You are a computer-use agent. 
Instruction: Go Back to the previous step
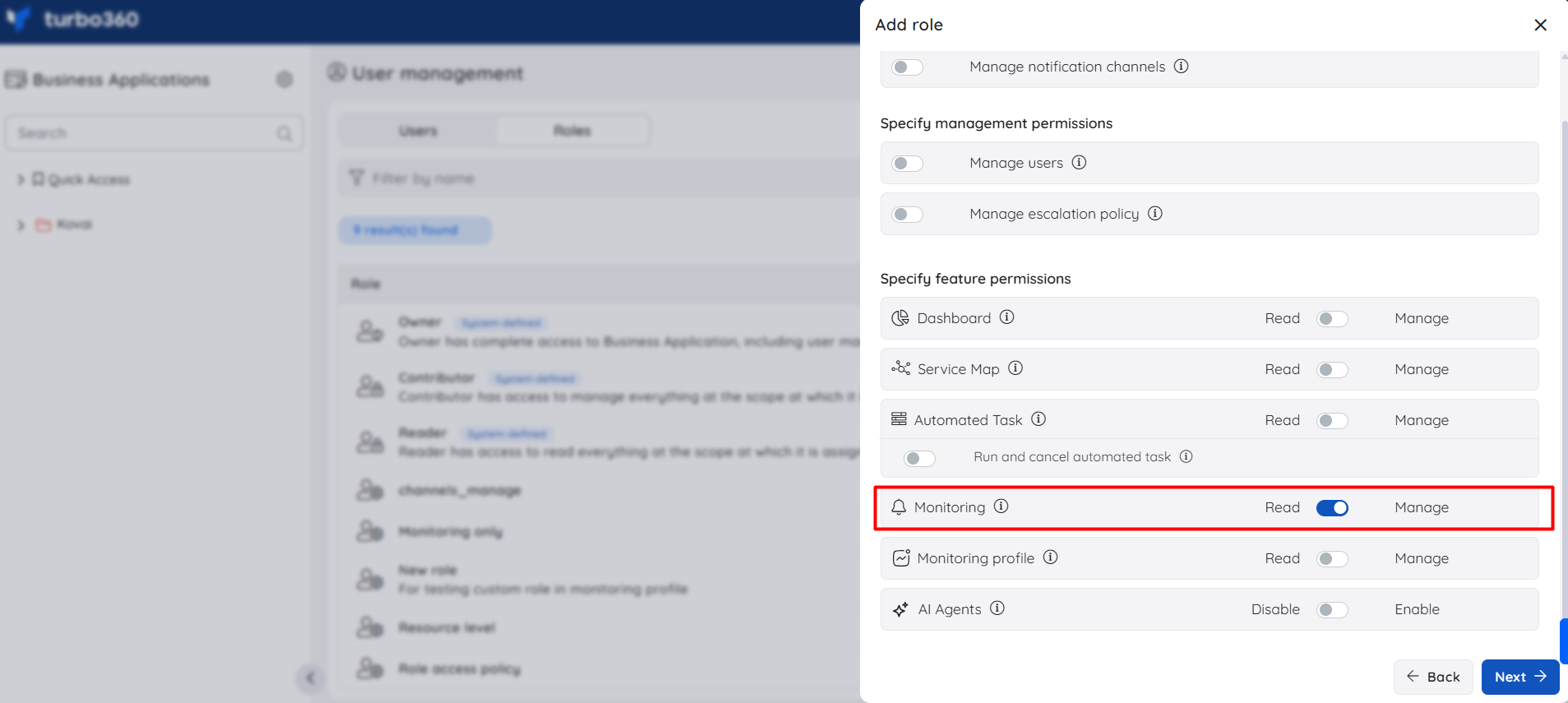pyautogui.click(x=1433, y=677)
